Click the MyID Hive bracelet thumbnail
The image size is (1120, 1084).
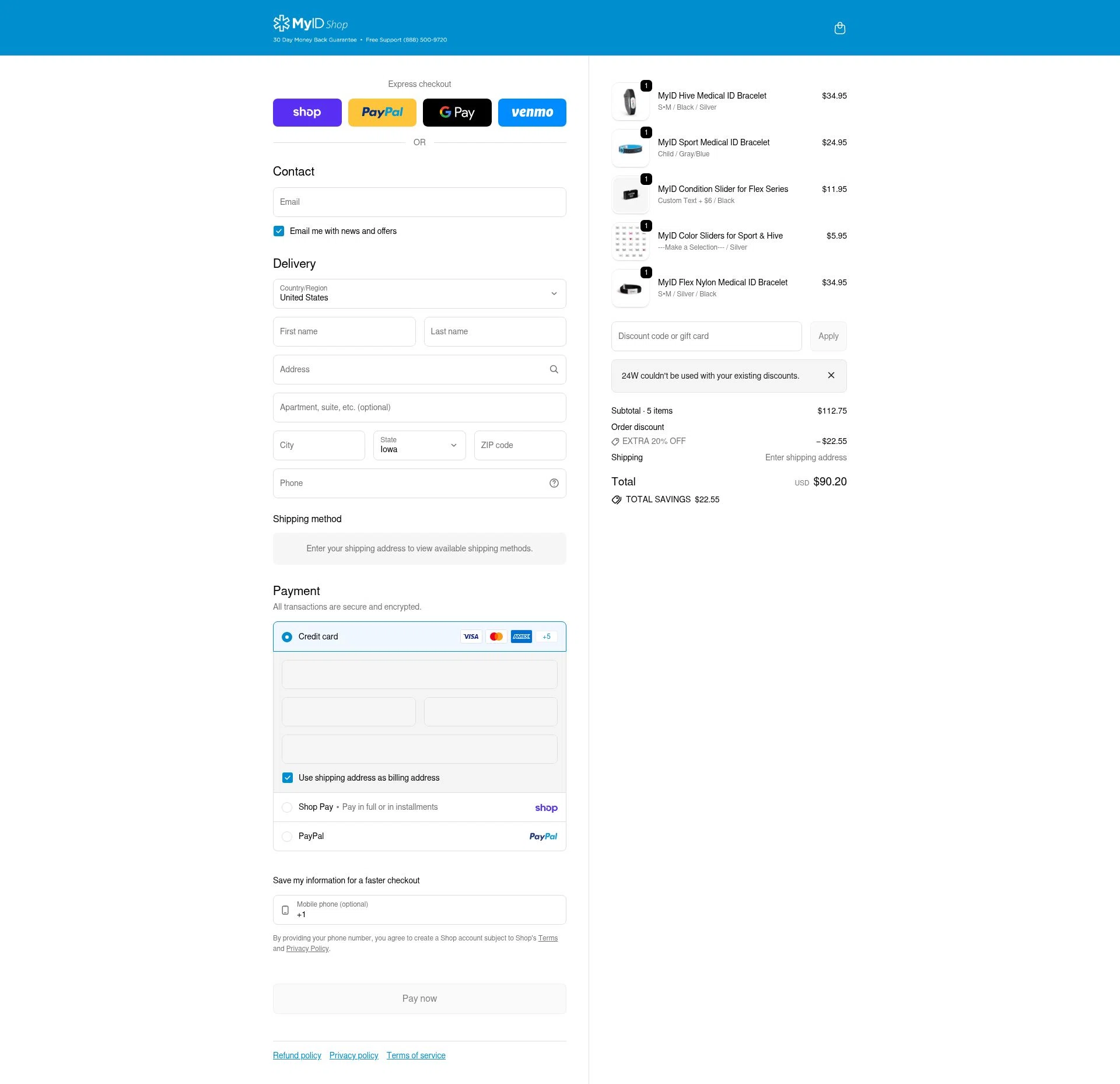[x=631, y=101]
